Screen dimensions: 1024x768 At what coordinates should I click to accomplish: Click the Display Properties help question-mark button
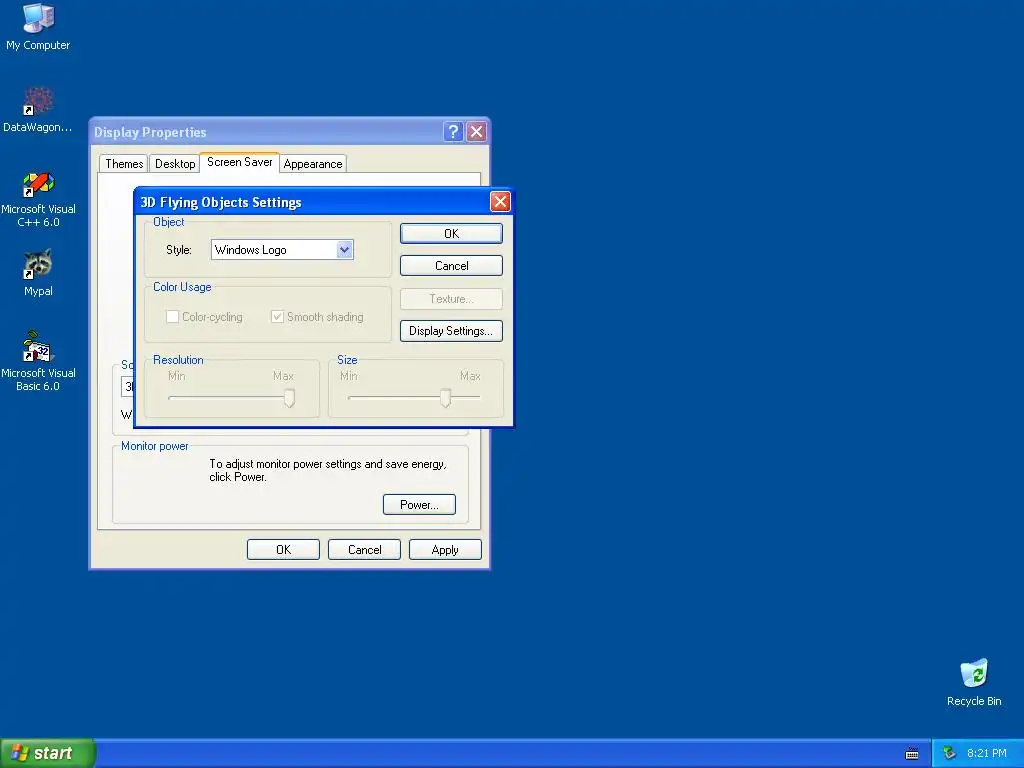coord(453,132)
